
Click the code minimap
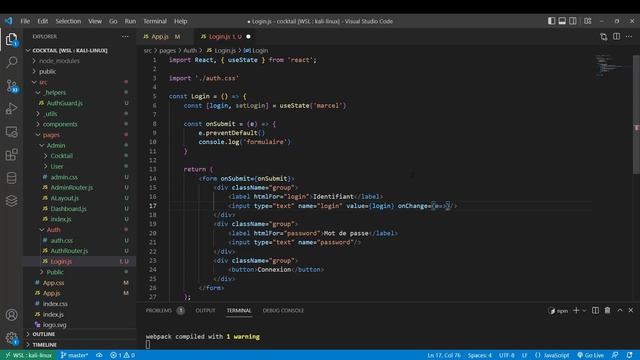click(612, 65)
